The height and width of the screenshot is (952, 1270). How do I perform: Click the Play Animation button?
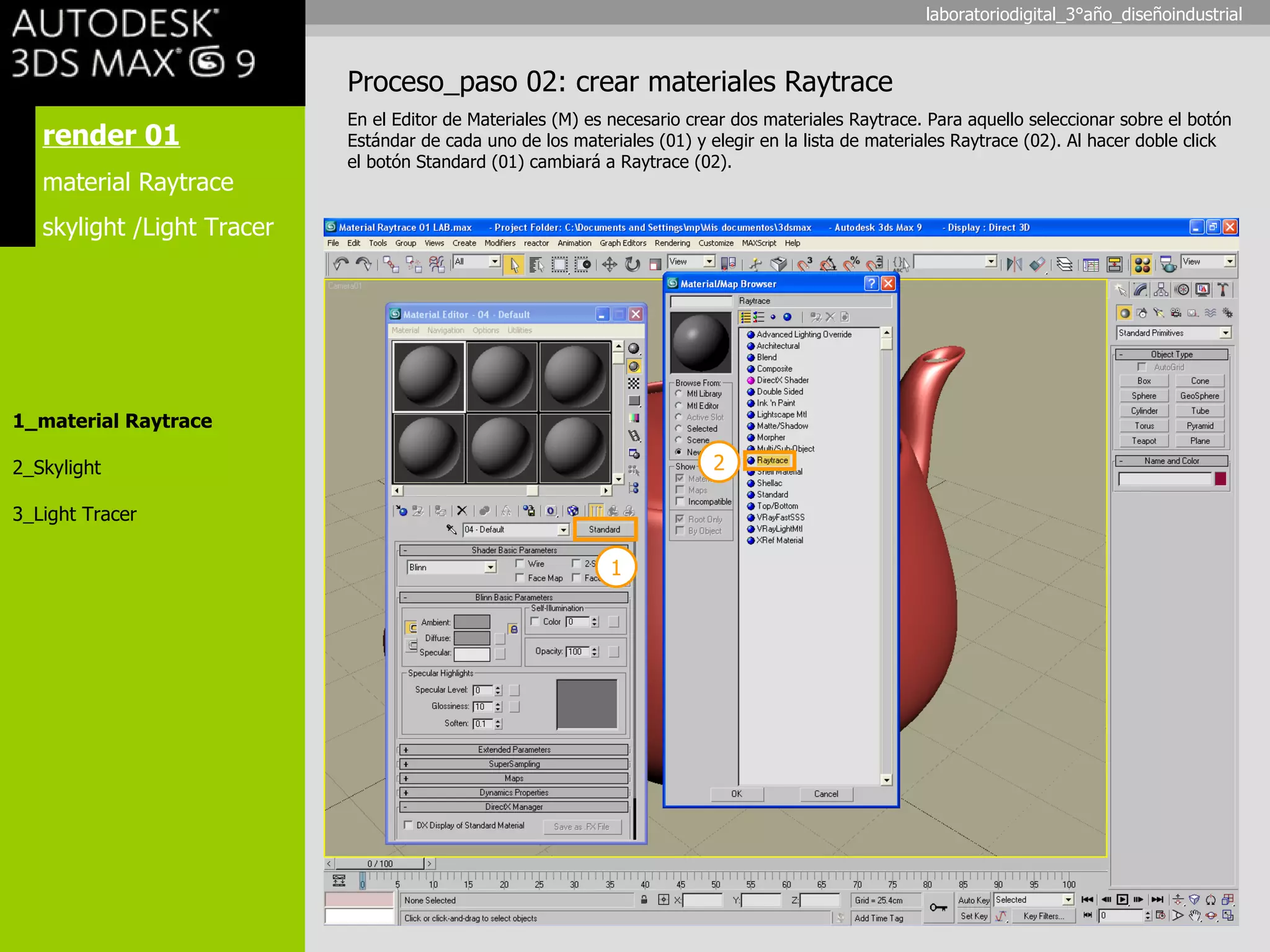click(x=1122, y=899)
